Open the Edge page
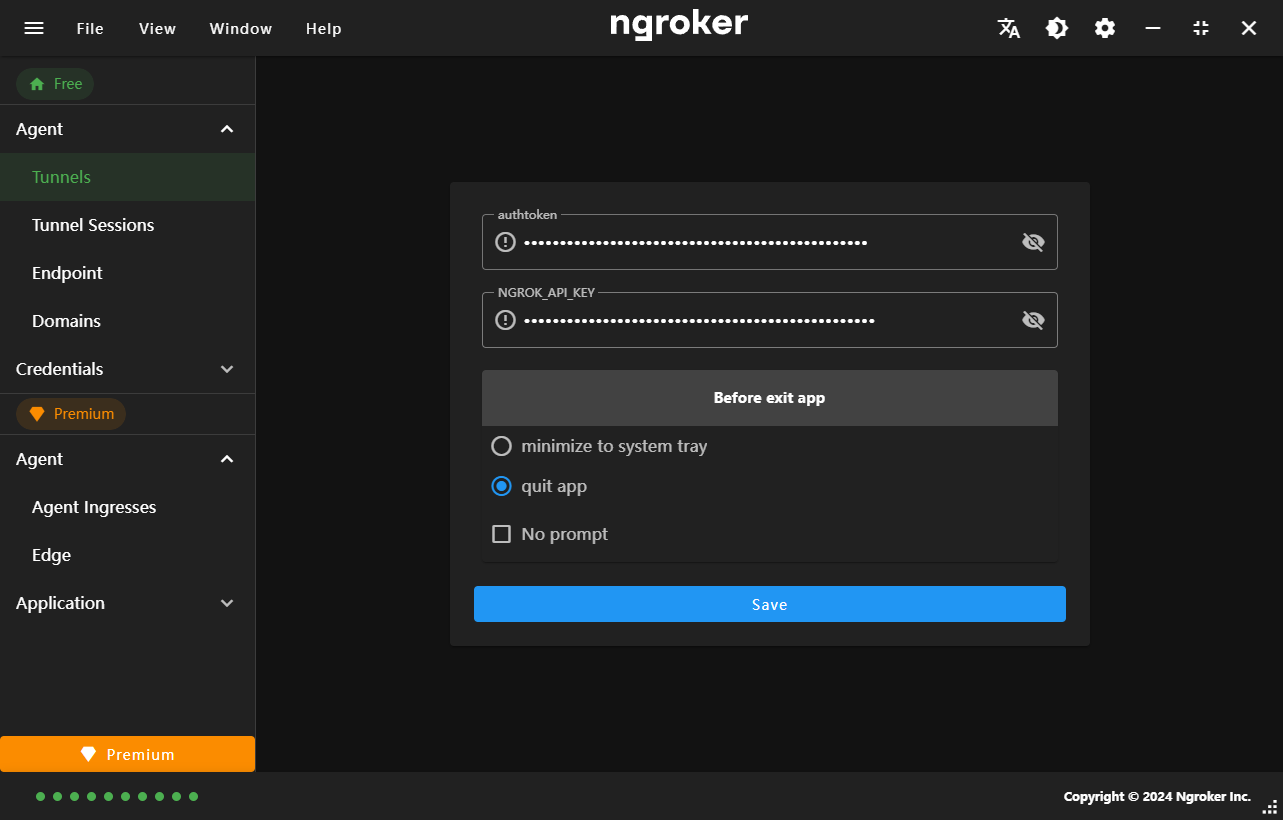 coord(127,555)
